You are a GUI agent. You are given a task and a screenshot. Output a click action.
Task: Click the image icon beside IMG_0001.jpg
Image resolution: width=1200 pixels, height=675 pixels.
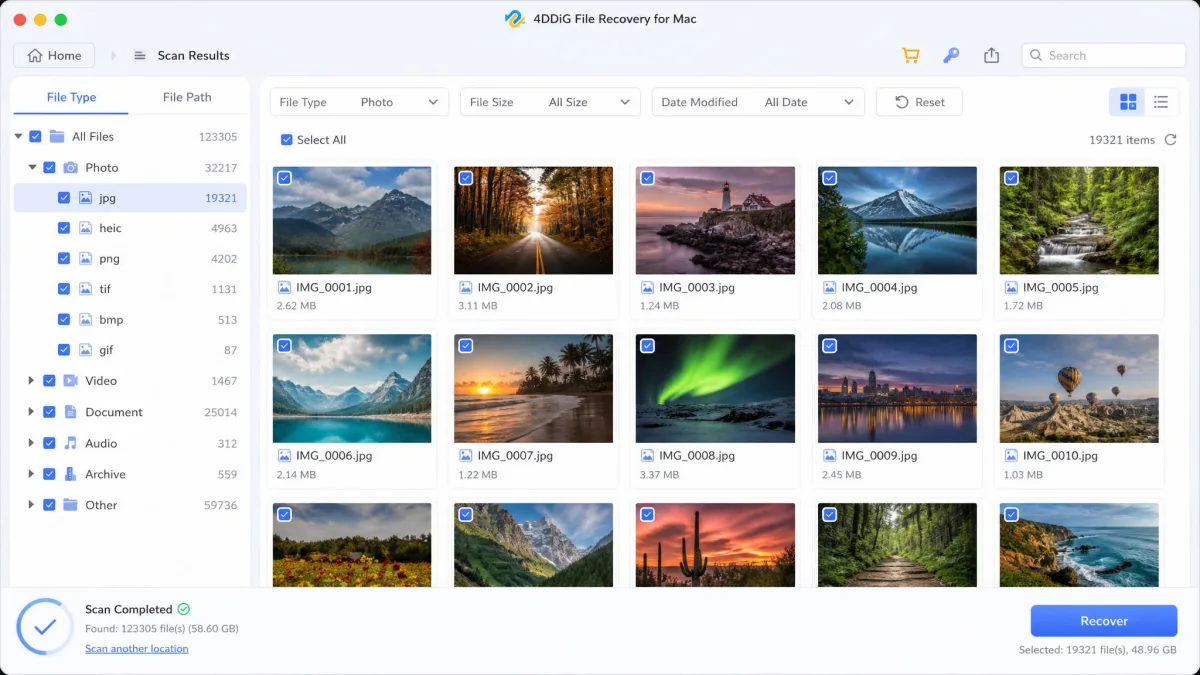[284, 288]
